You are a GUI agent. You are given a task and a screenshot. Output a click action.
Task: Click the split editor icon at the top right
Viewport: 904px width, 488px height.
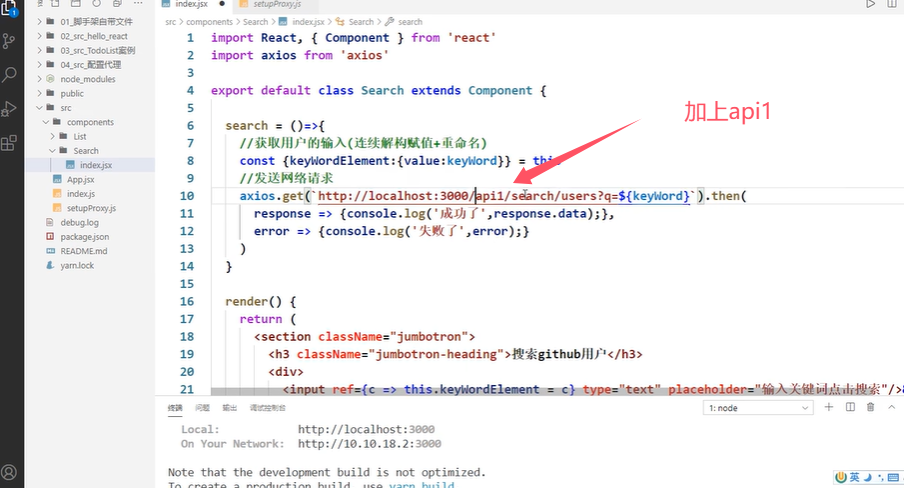(x=892, y=4)
